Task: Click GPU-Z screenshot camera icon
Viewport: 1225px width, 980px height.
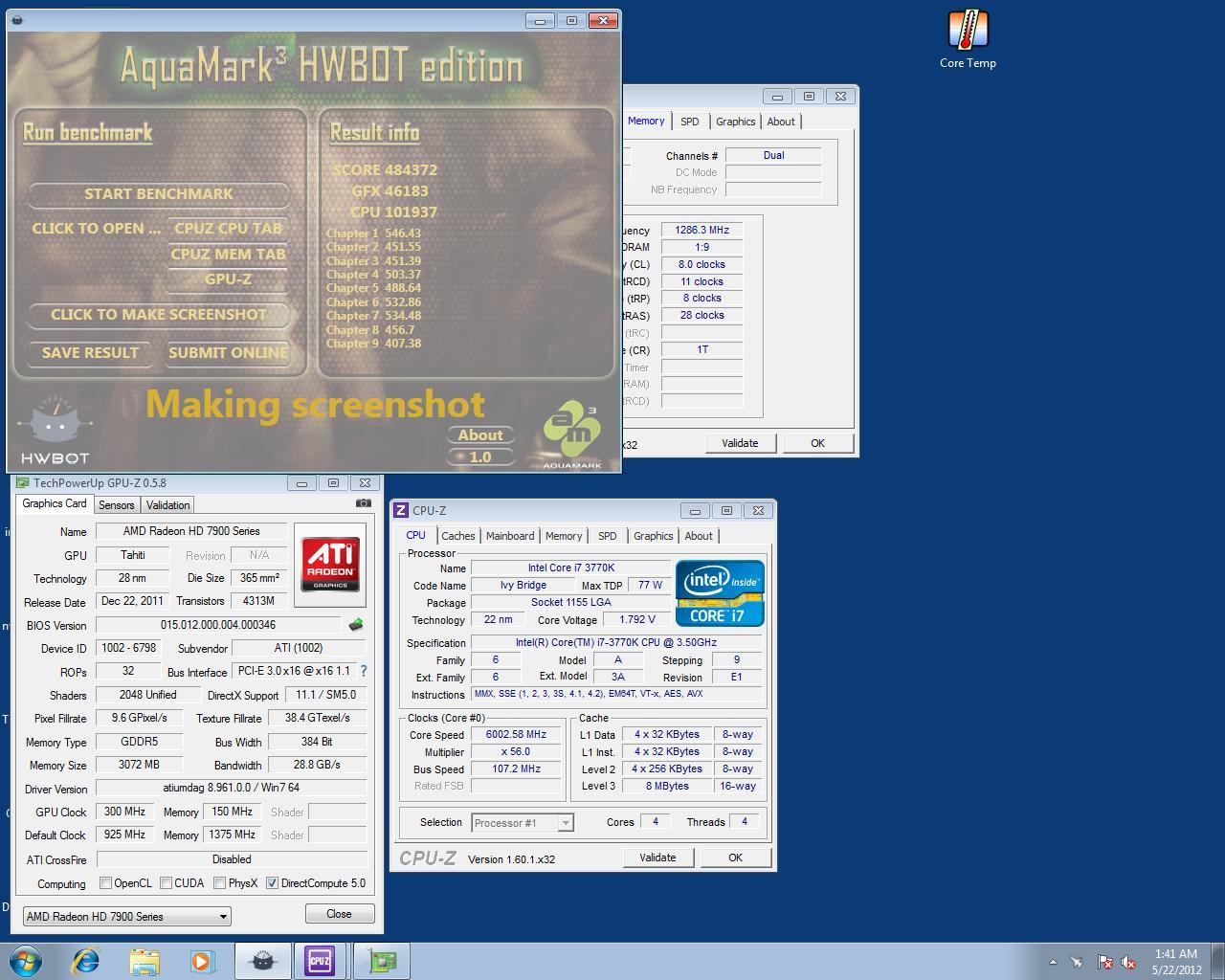Action: 364,502
